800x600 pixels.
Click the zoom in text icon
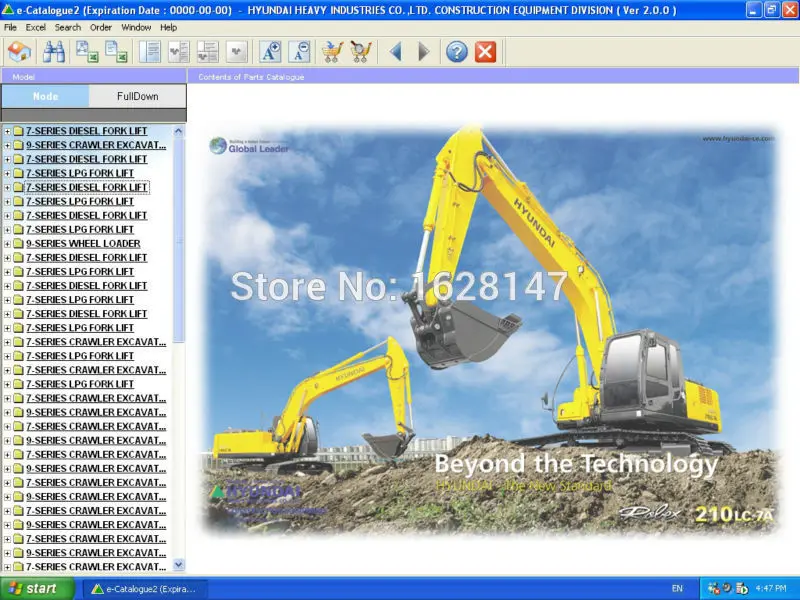[270, 52]
